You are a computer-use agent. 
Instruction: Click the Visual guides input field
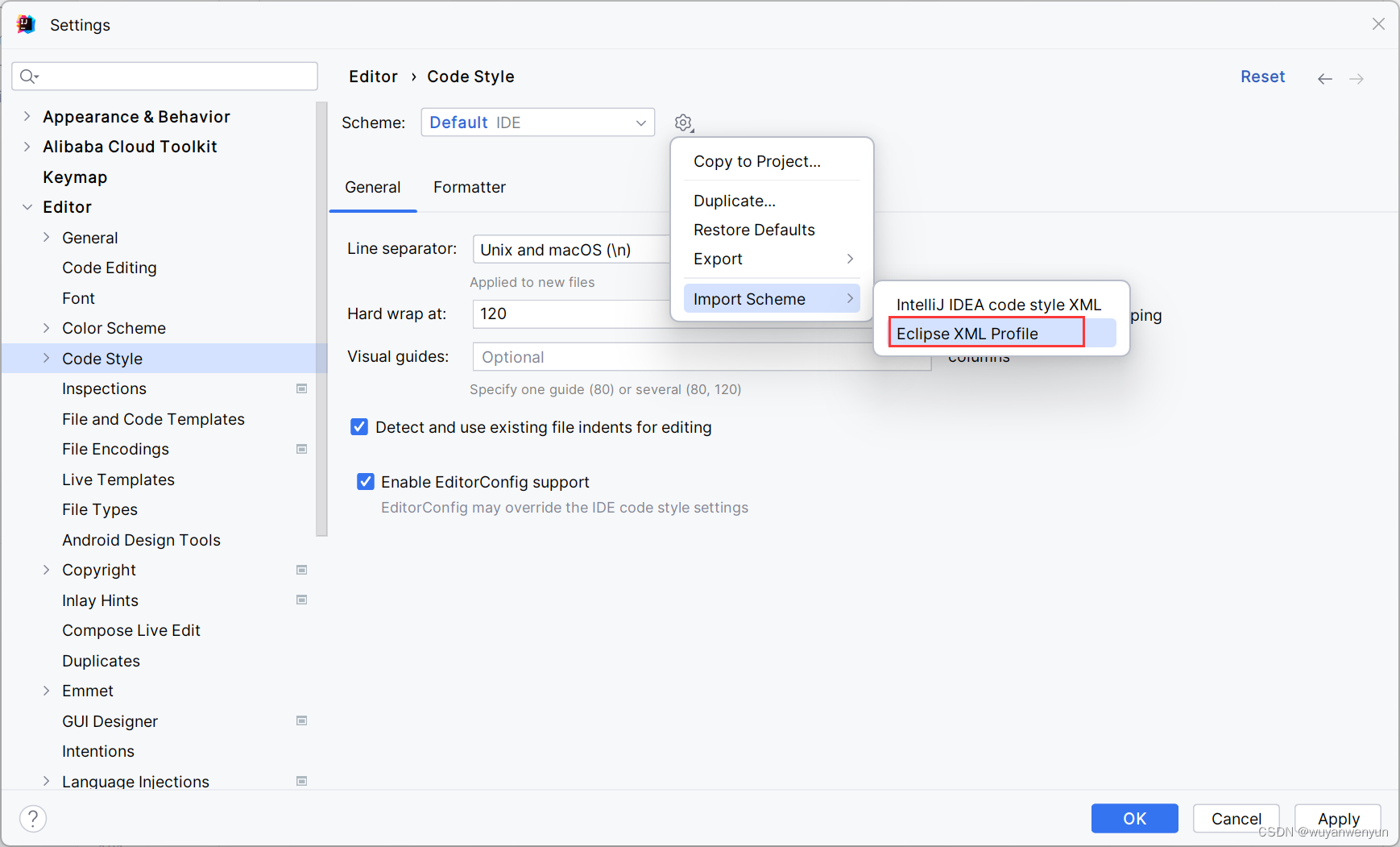click(x=702, y=357)
